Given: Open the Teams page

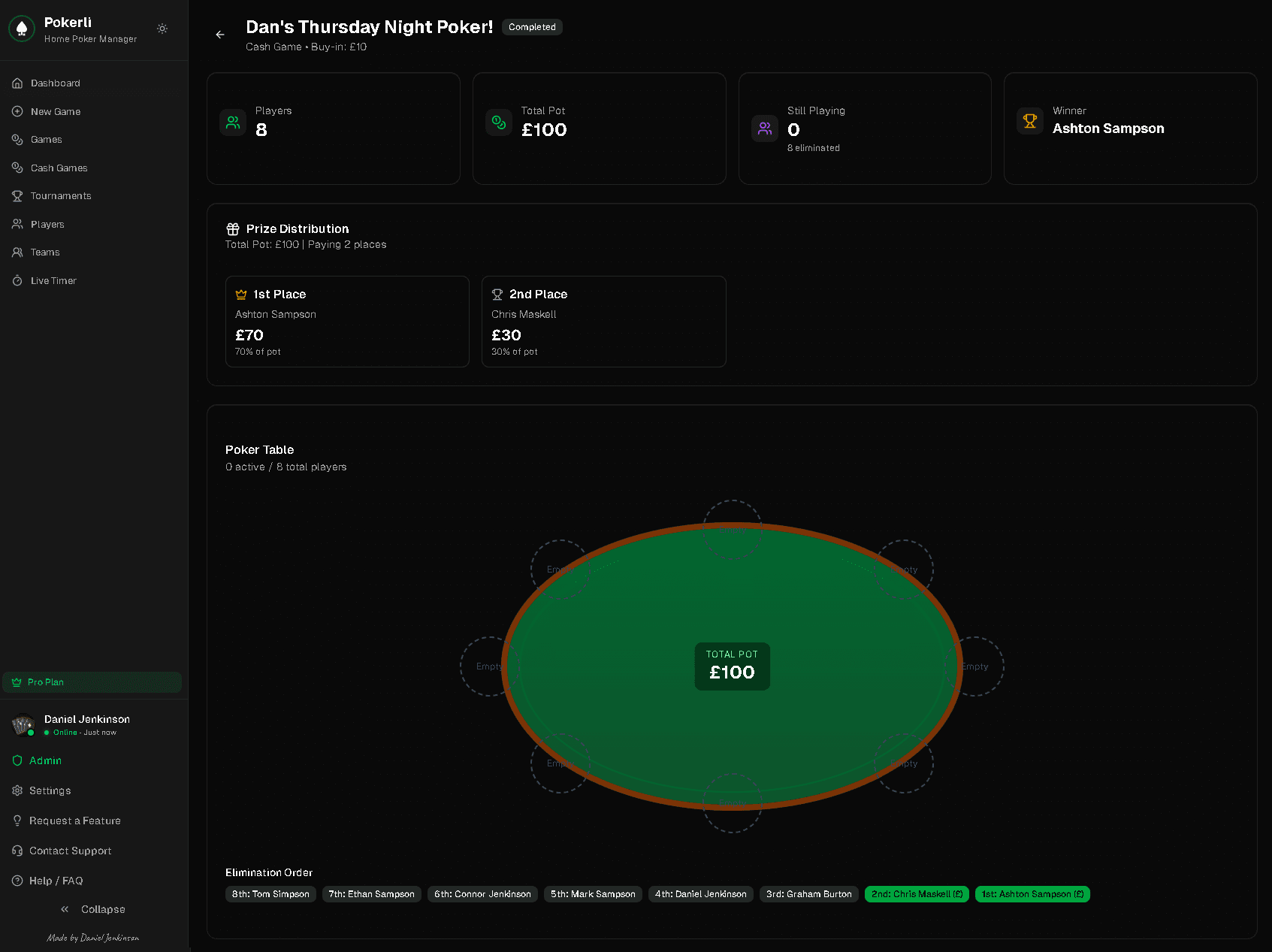Looking at the screenshot, I should [x=45, y=252].
